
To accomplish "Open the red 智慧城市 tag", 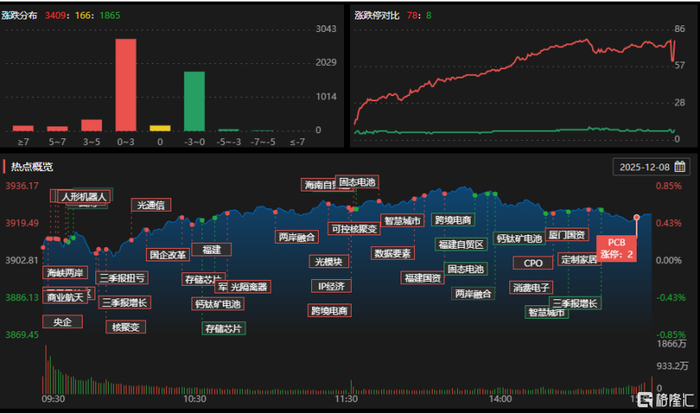I will [402, 221].
